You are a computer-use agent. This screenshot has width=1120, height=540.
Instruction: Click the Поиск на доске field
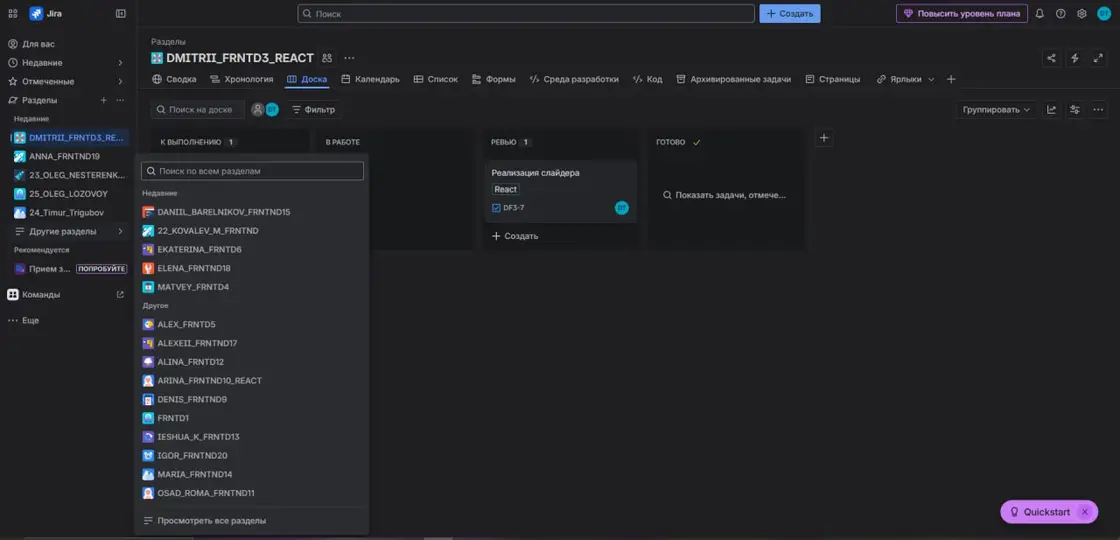pyautogui.click(x=198, y=110)
